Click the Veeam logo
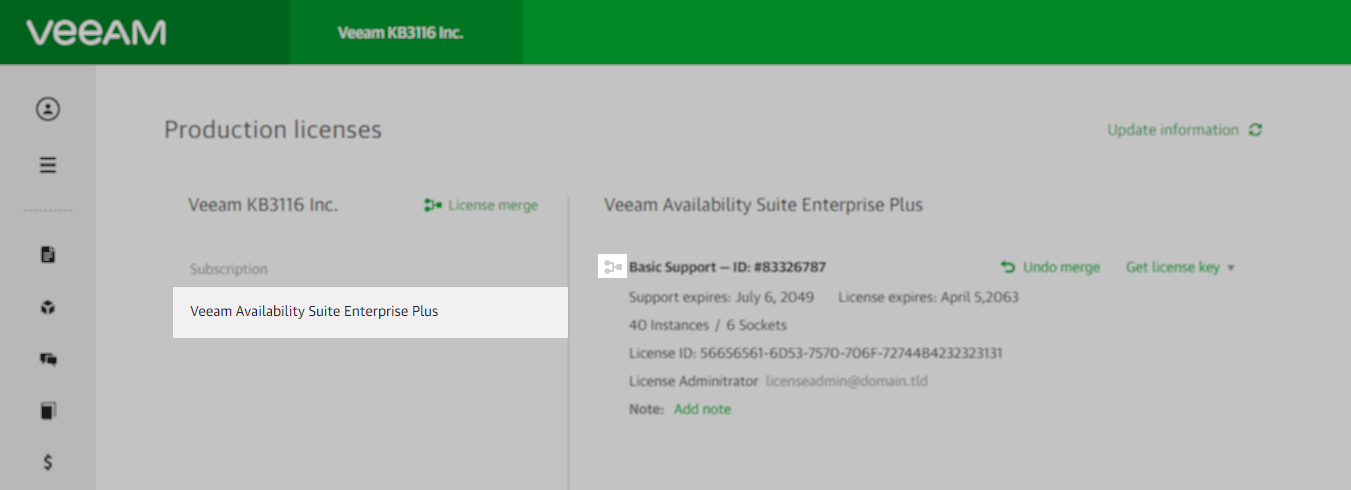1351x490 pixels. [x=96, y=33]
